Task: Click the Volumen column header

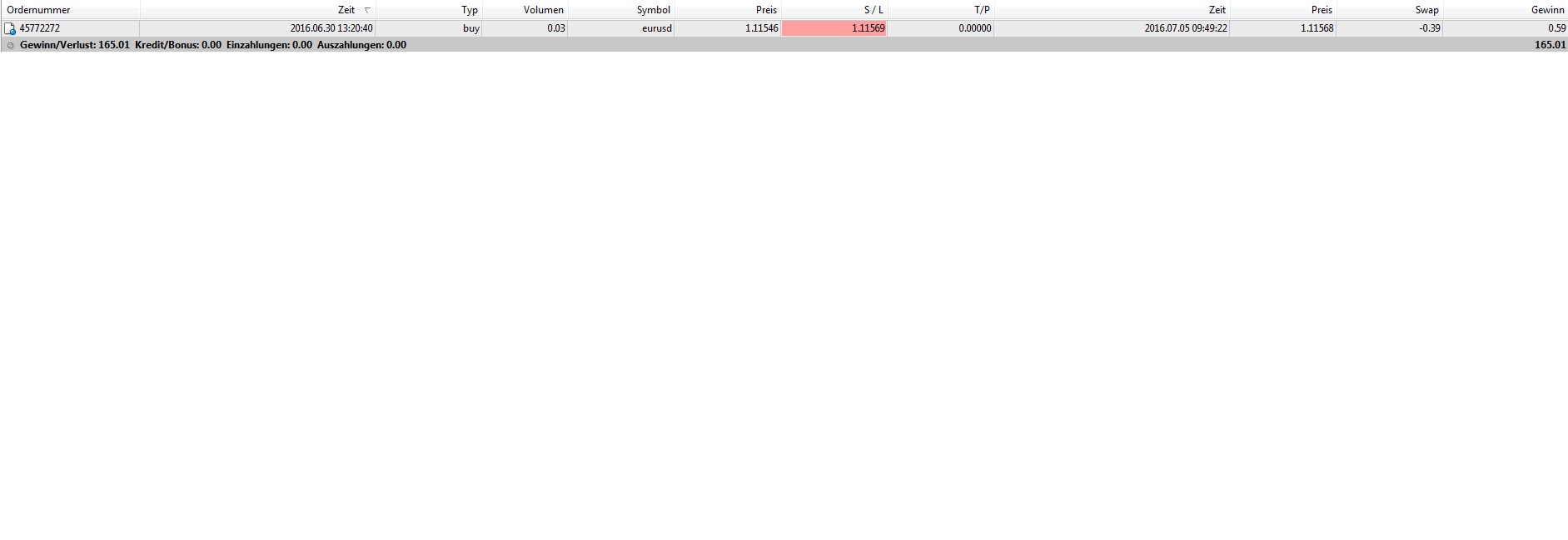Action: [x=525, y=10]
